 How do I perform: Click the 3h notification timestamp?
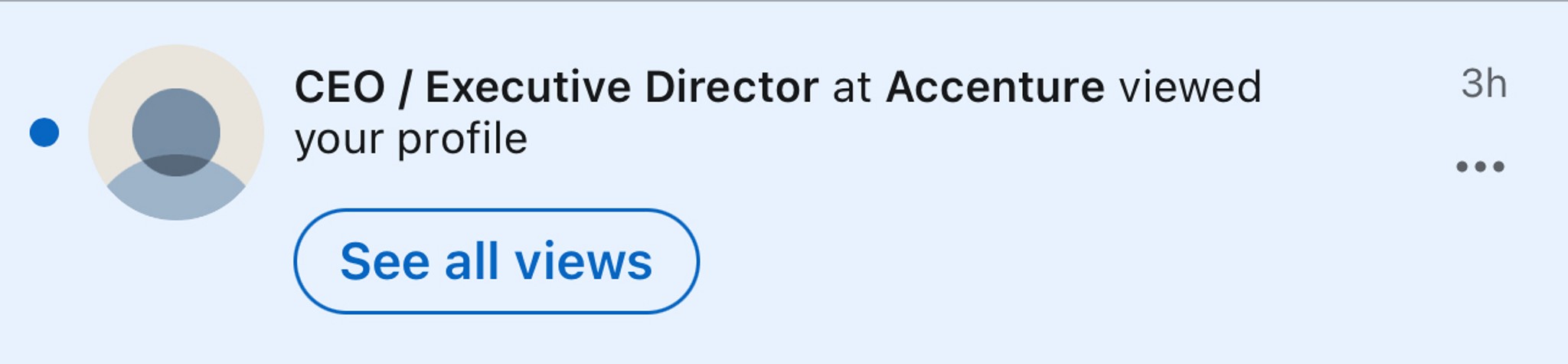click(x=1484, y=83)
